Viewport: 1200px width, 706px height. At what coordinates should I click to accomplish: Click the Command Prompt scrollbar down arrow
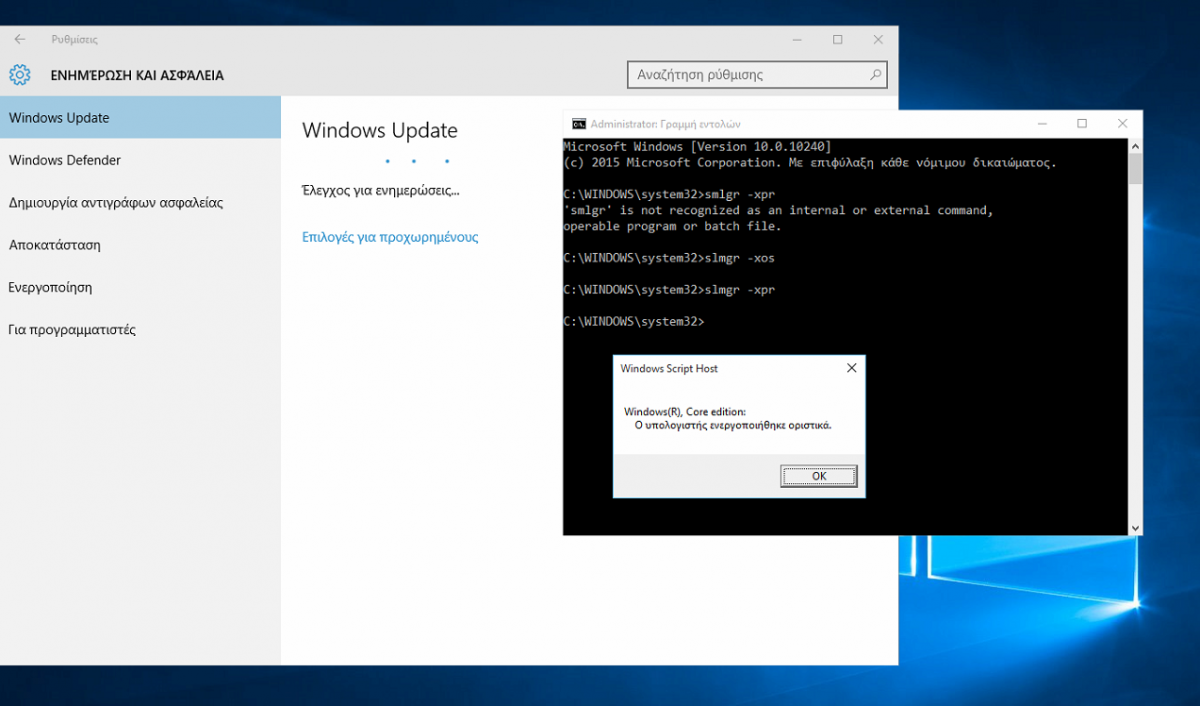point(1135,528)
